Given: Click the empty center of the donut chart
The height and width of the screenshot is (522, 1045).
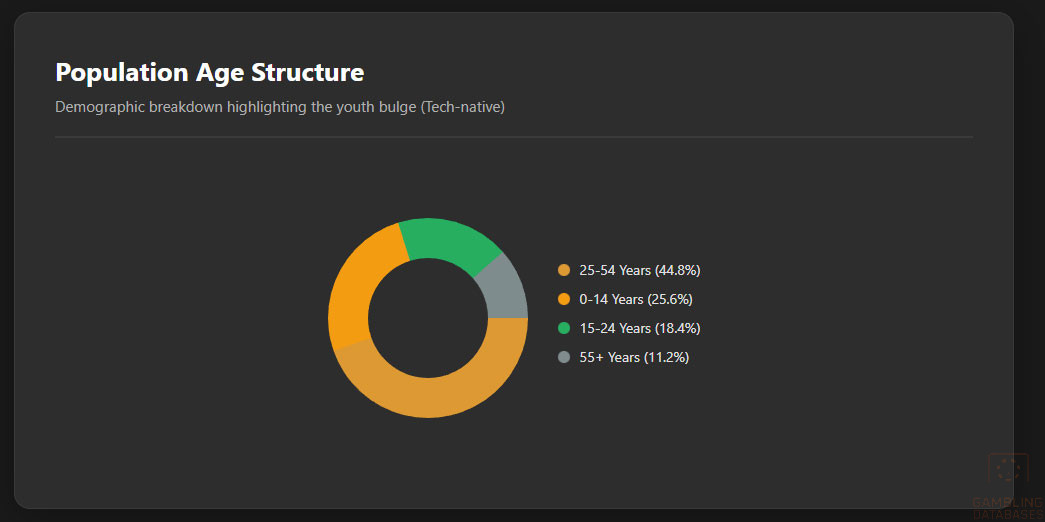Looking at the screenshot, I should coord(428,318).
